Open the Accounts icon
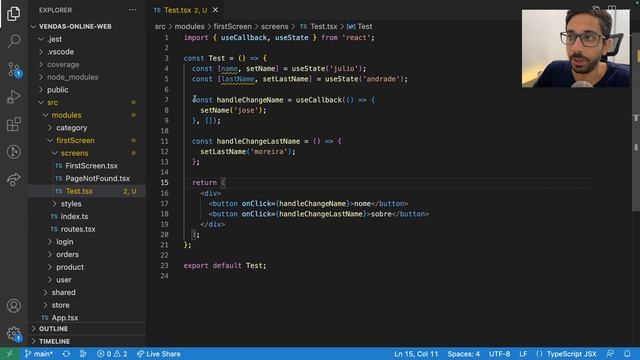The height and width of the screenshot is (360, 640). click(x=13, y=306)
